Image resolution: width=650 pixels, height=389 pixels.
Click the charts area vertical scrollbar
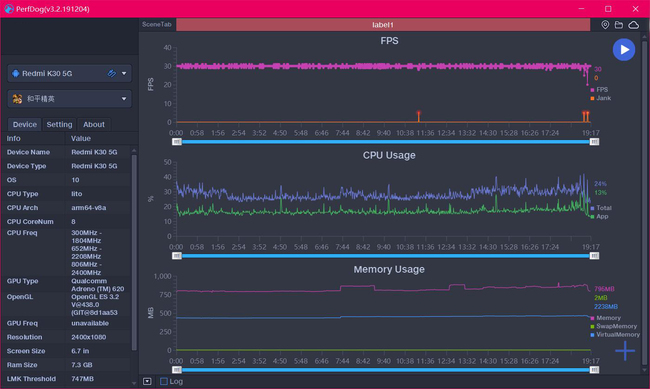coord(644,203)
